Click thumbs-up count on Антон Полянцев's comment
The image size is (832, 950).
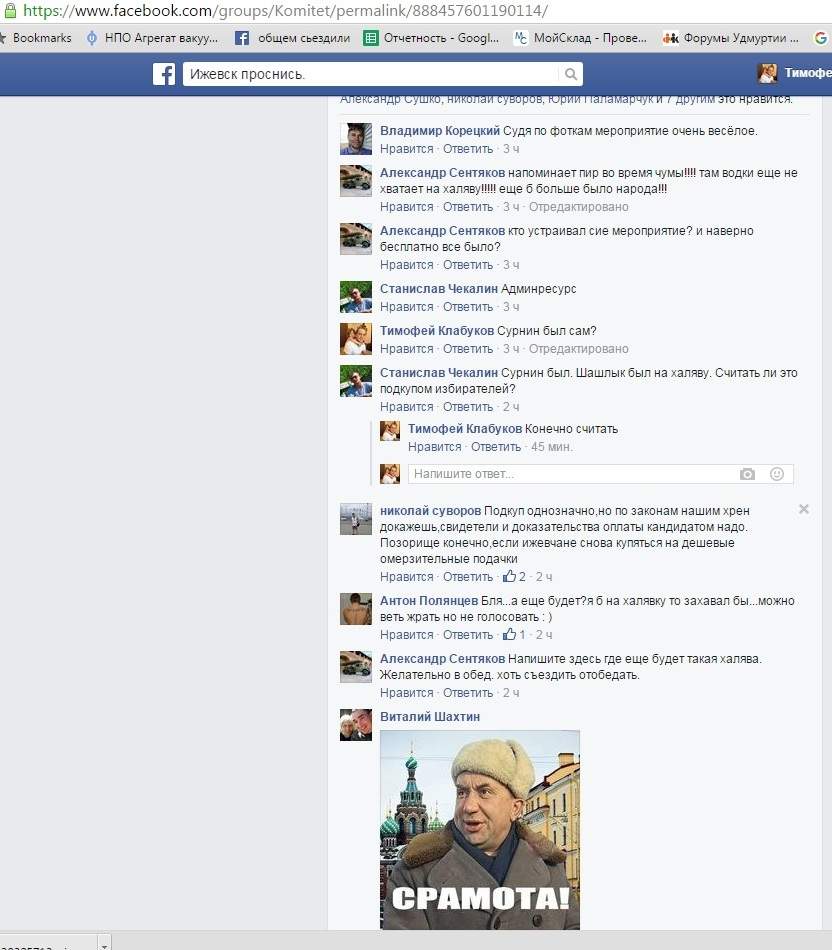[514, 635]
